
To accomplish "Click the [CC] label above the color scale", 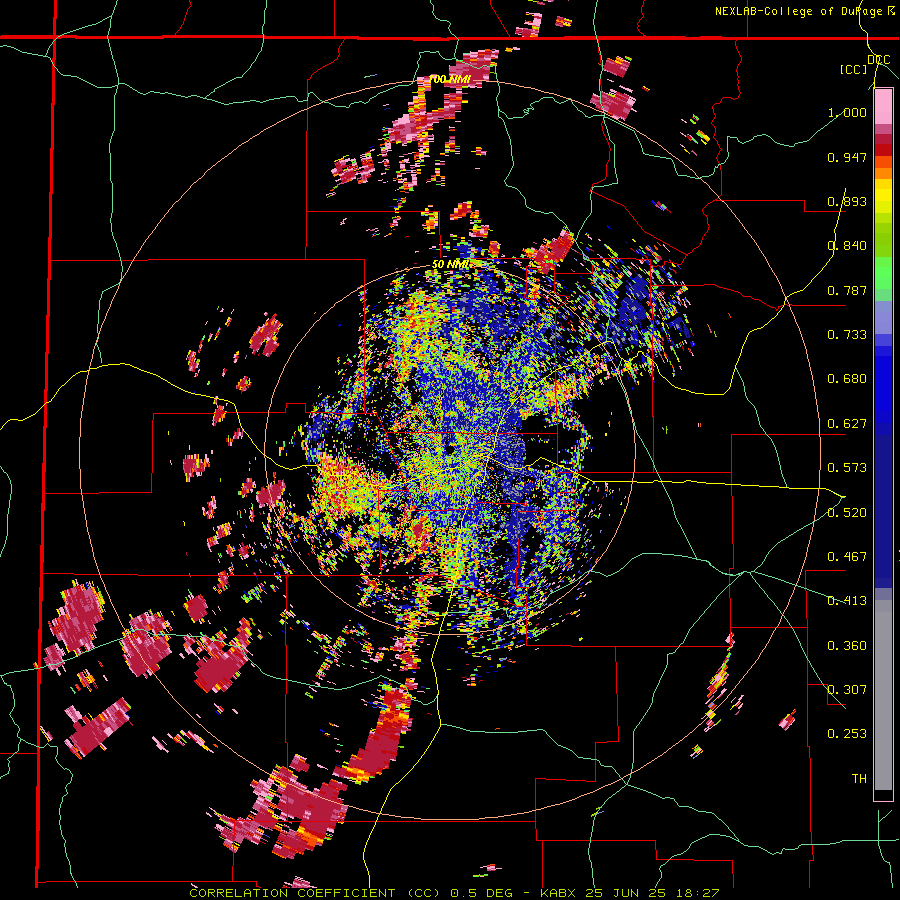I will [x=854, y=69].
